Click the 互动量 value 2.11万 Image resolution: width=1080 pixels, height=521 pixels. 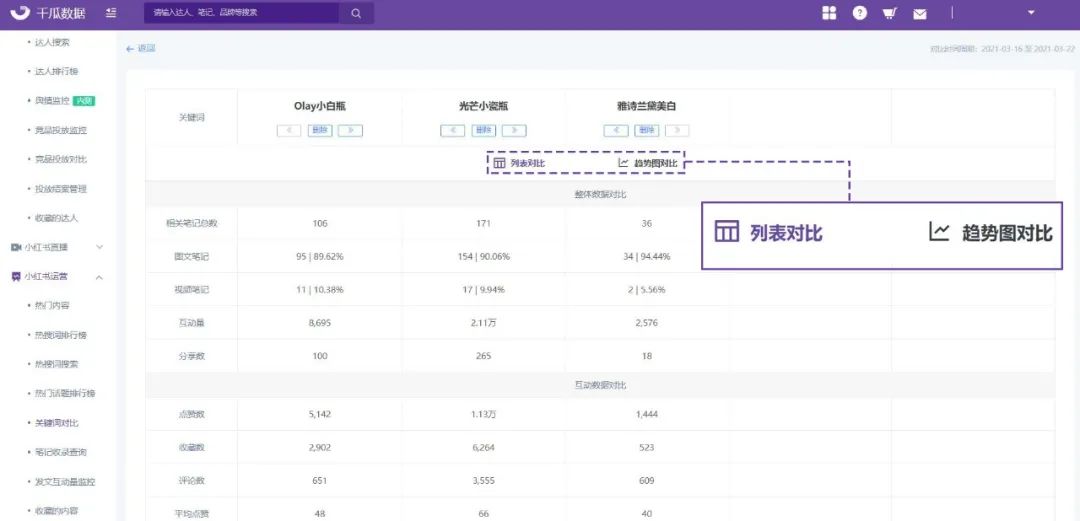coord(483,323)
